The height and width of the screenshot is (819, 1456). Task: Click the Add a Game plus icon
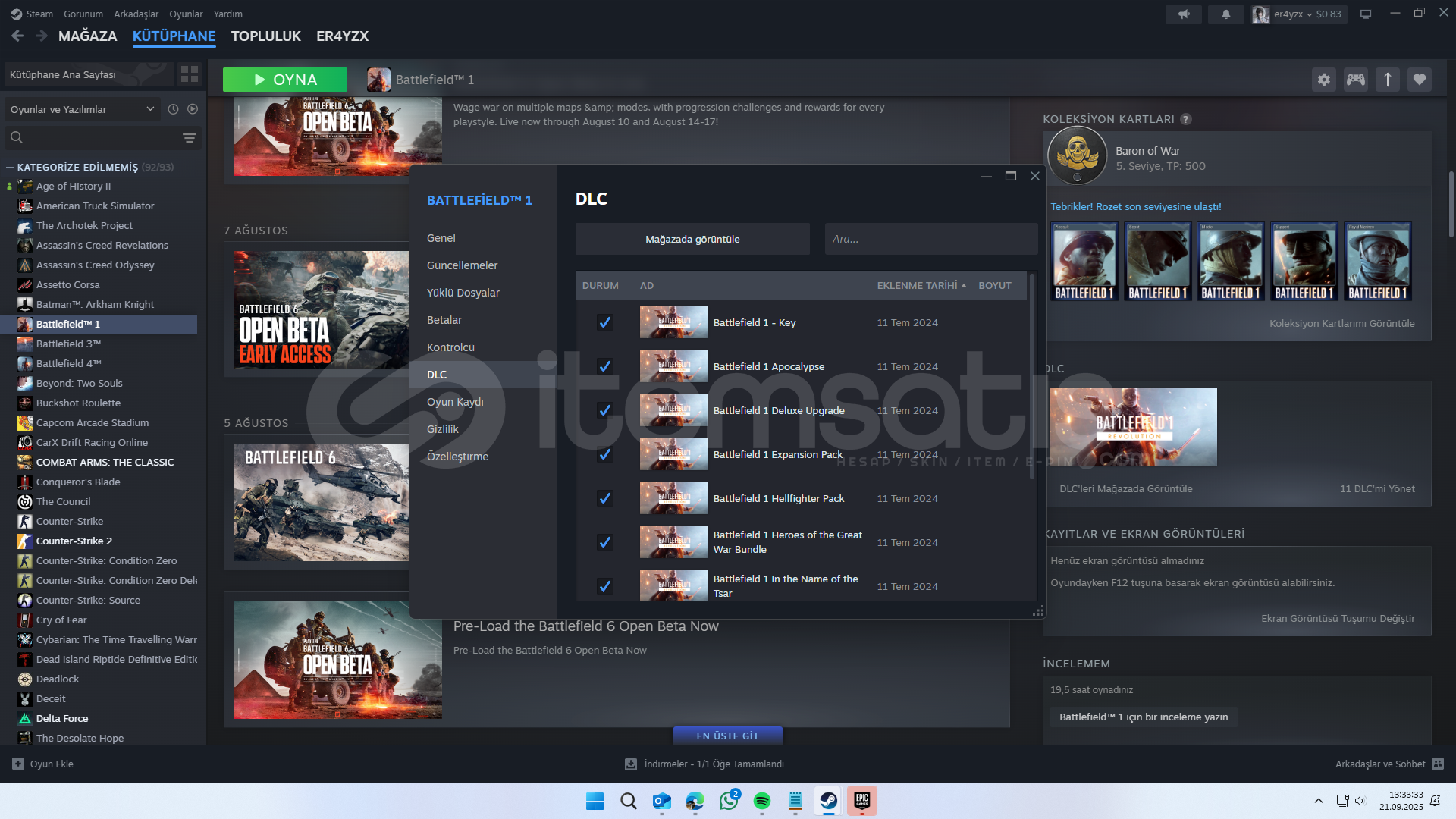point(18,764)
